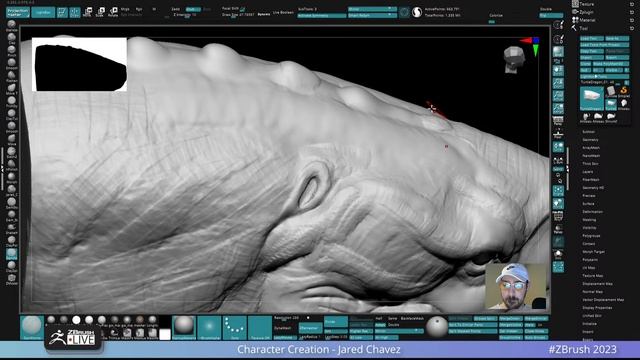
Task: Toggle Draw mode
Action: point(75,12)
